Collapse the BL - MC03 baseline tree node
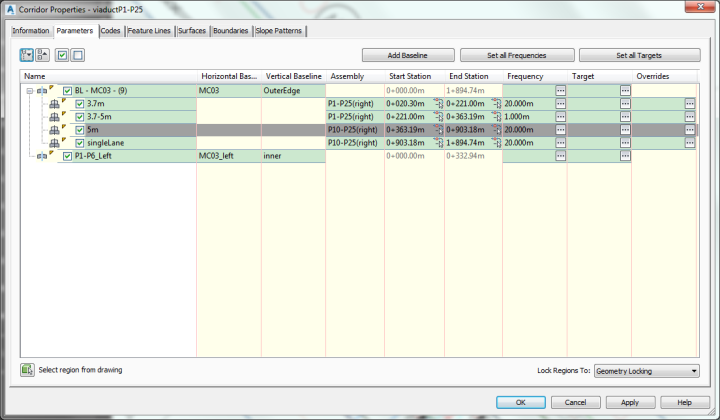The image size is (720, 420). [30, 91]
